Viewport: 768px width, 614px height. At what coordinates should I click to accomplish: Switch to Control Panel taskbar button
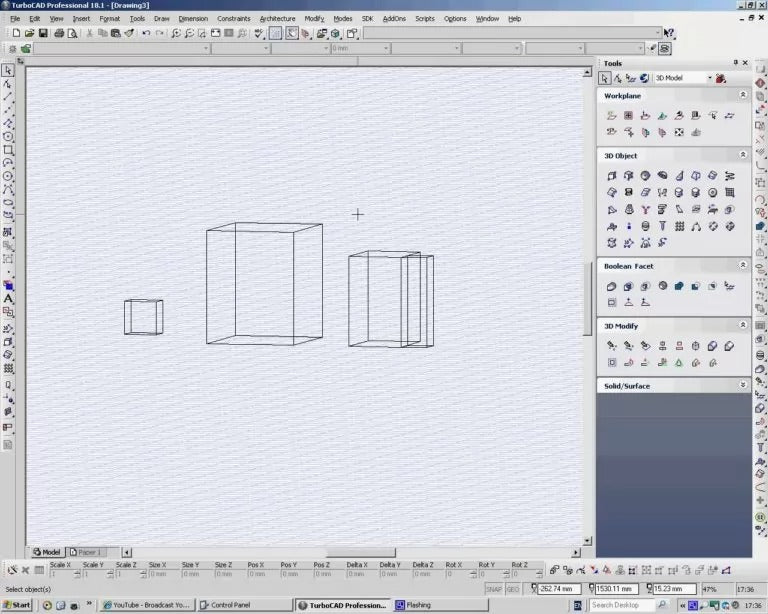tap(243, 605)
